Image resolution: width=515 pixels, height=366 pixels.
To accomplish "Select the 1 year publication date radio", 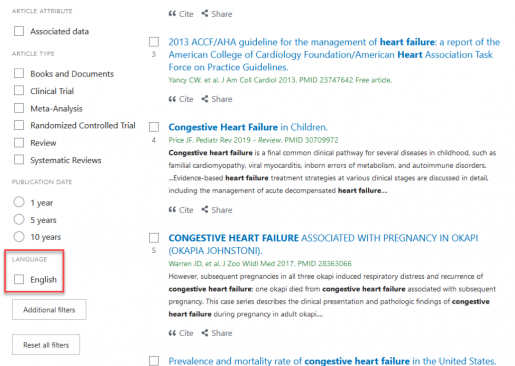I will tap(19, 202).
